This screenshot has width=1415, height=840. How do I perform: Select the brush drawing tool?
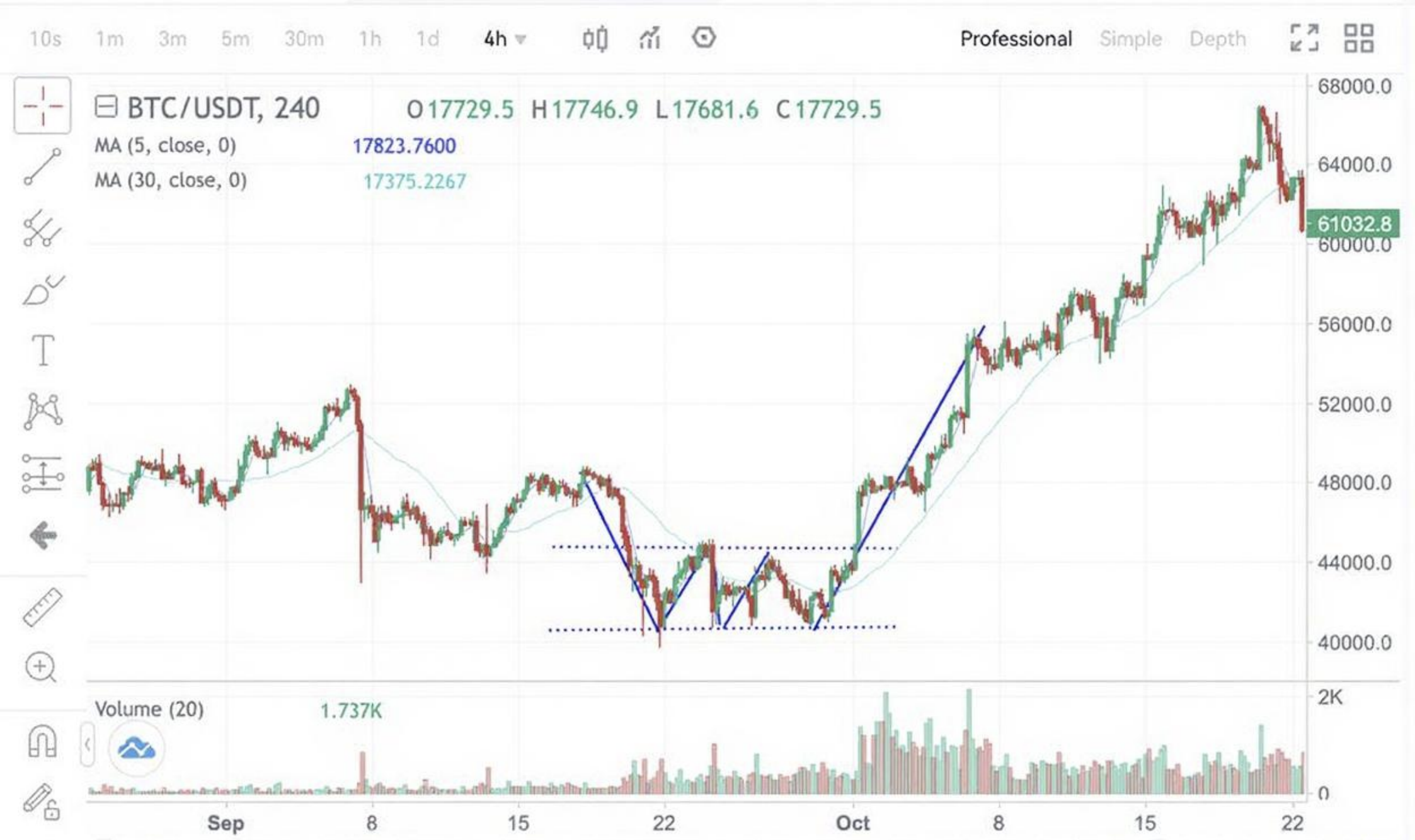[42, 290]
